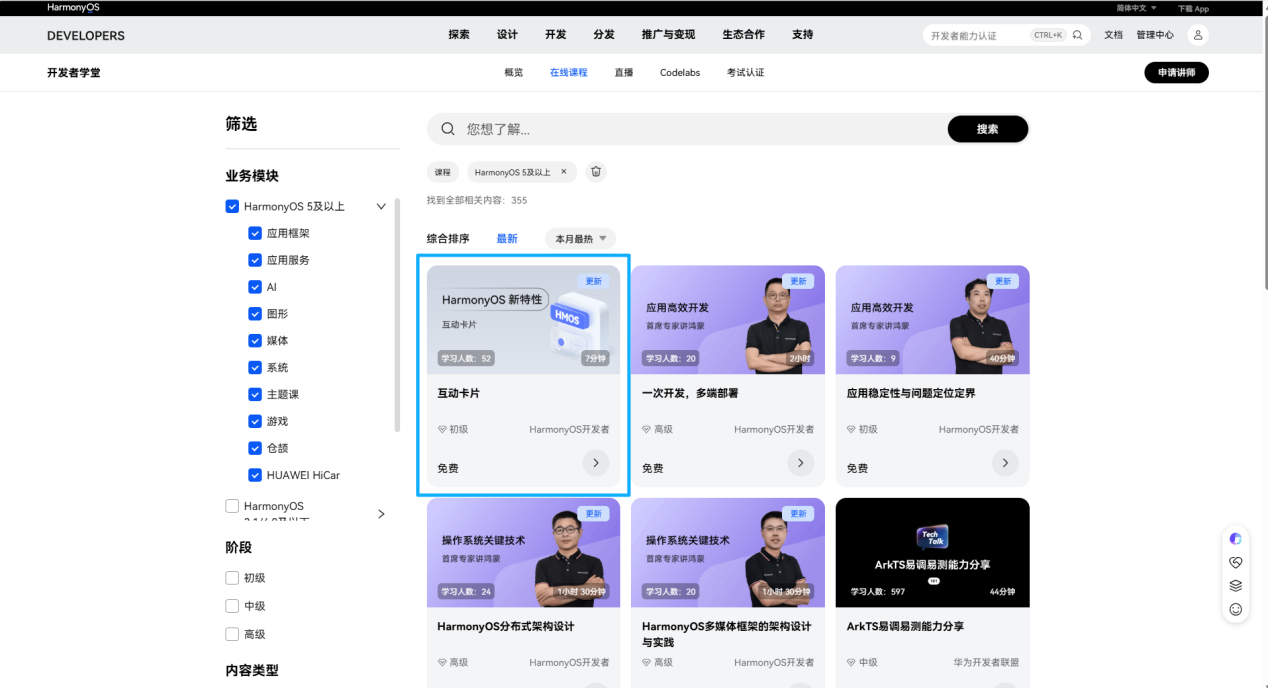The width and height of the screenshot is (1268, 688).
Task: Open the 文档 link
Action: [1114, 35]
